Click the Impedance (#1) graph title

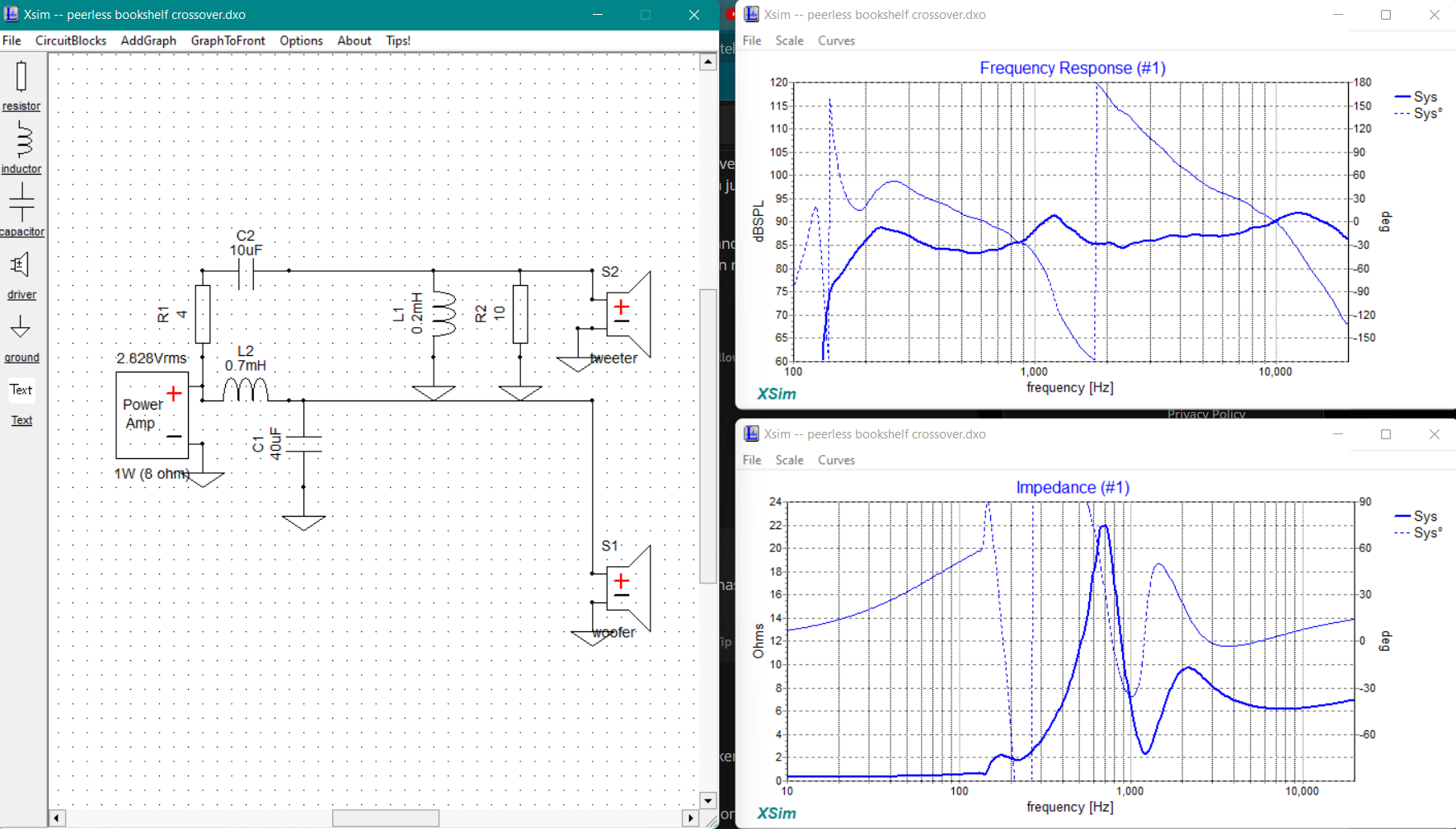[x=1072, y=488]
